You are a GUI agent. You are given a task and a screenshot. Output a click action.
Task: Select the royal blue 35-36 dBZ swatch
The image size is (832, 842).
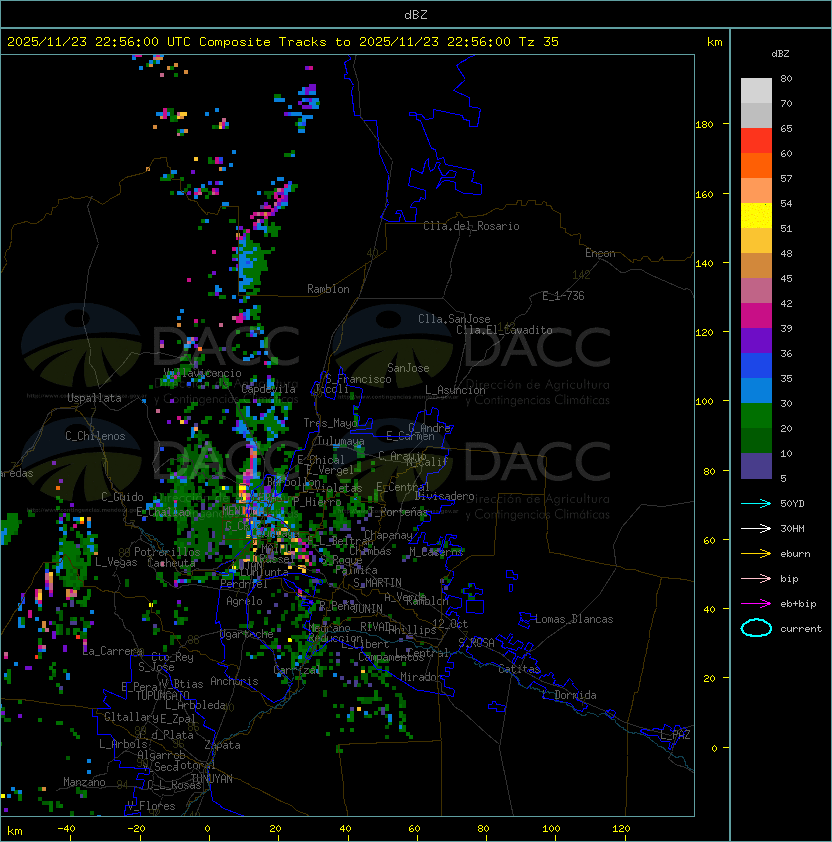[x=756, y=366]
